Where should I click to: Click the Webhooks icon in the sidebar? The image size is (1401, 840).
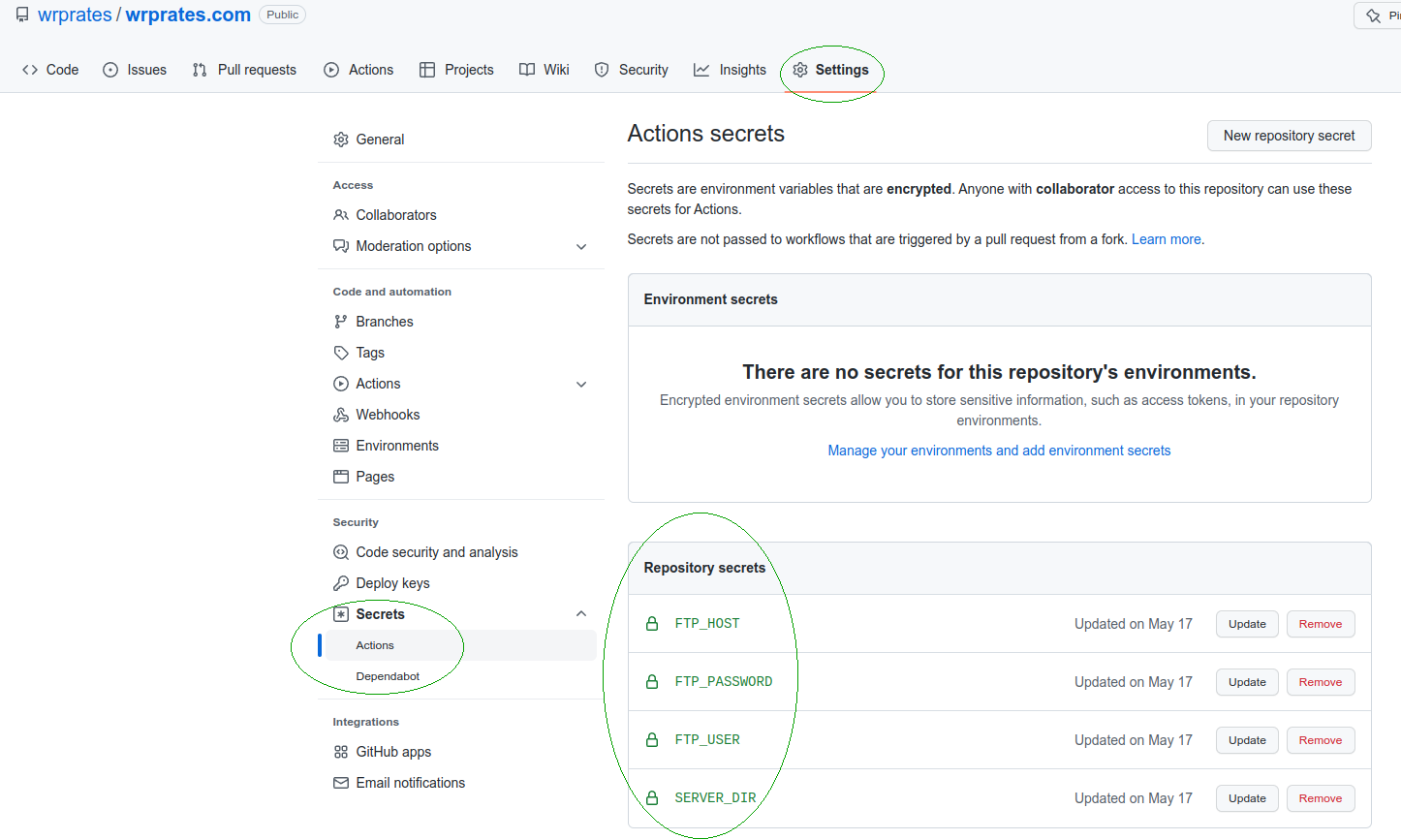[341, 415]
